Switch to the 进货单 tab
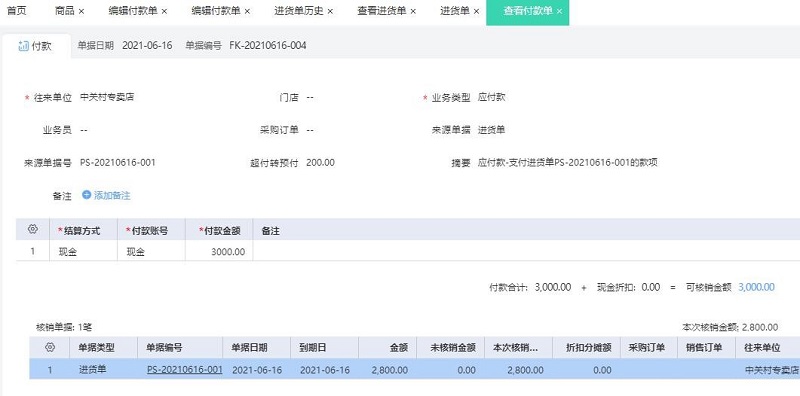This screenshot has width=800, height=396. click(455, 11)
